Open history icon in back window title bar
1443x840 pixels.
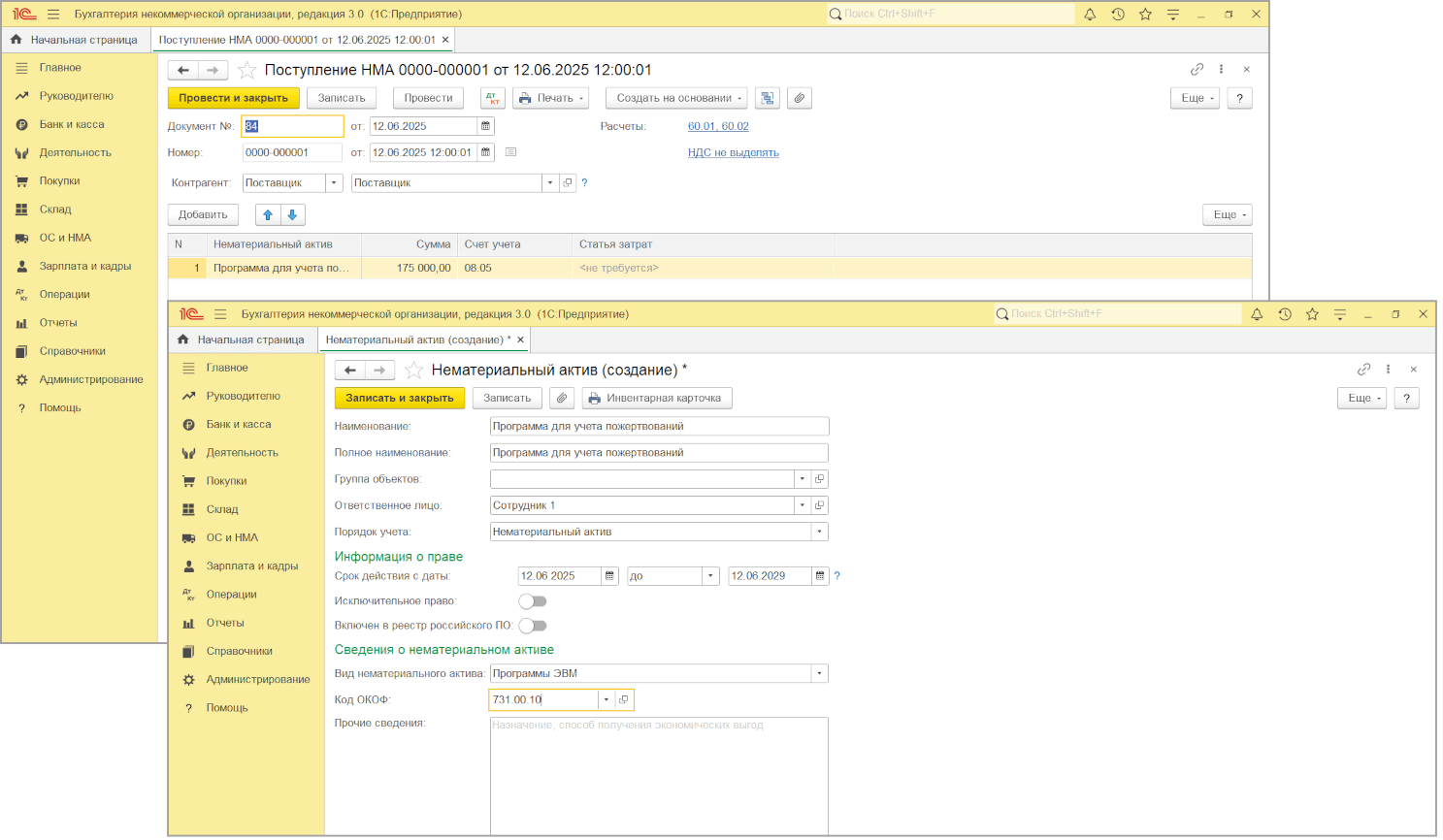pyautogui.click(x=1118, y=14)
